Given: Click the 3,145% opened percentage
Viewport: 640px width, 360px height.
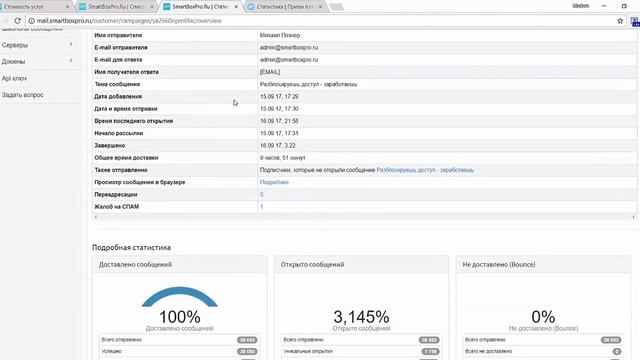Looking at the screenshot, I should click(x=362, y=317).
